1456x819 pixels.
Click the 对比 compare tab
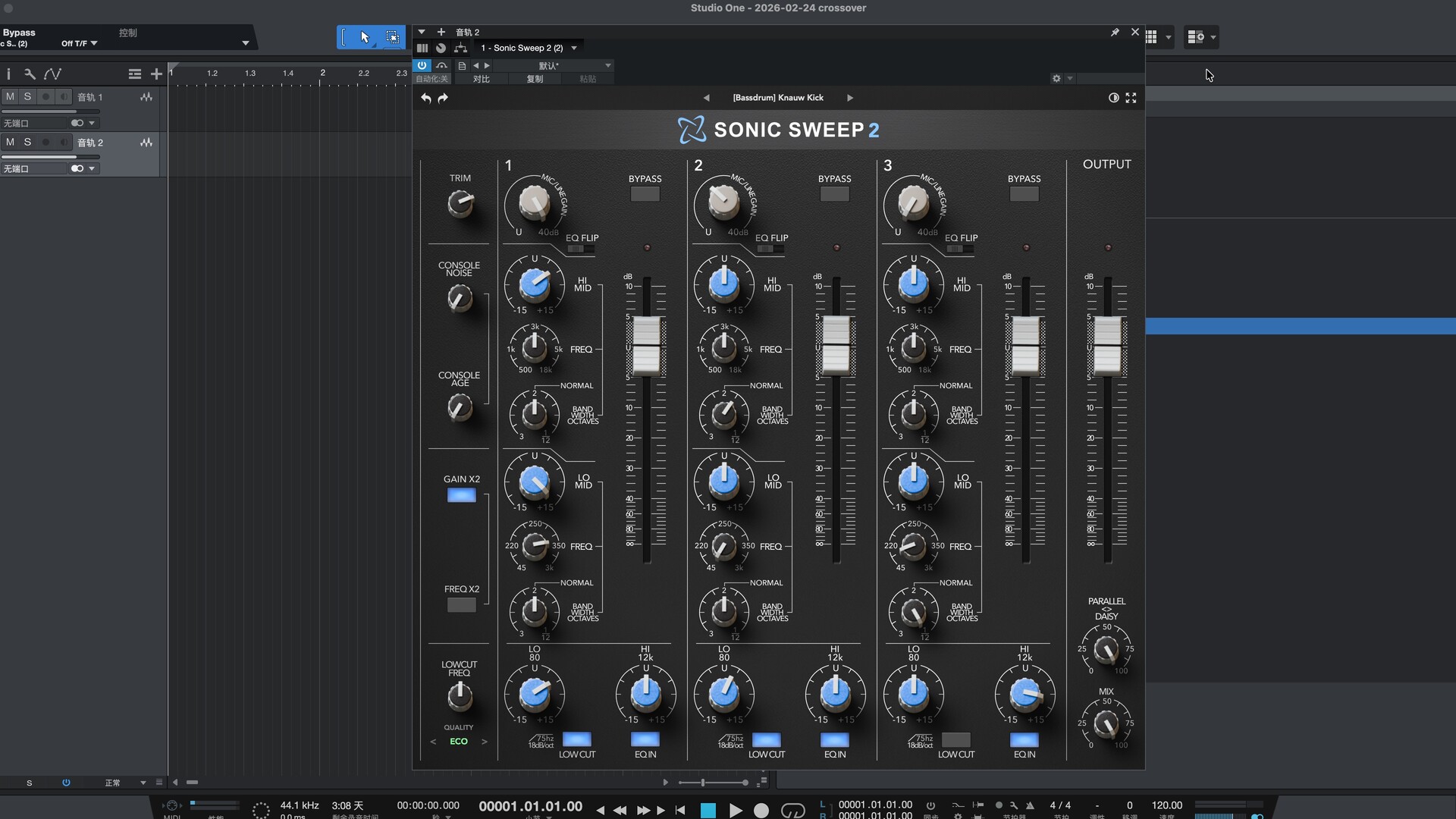click(x=481, y=79)
